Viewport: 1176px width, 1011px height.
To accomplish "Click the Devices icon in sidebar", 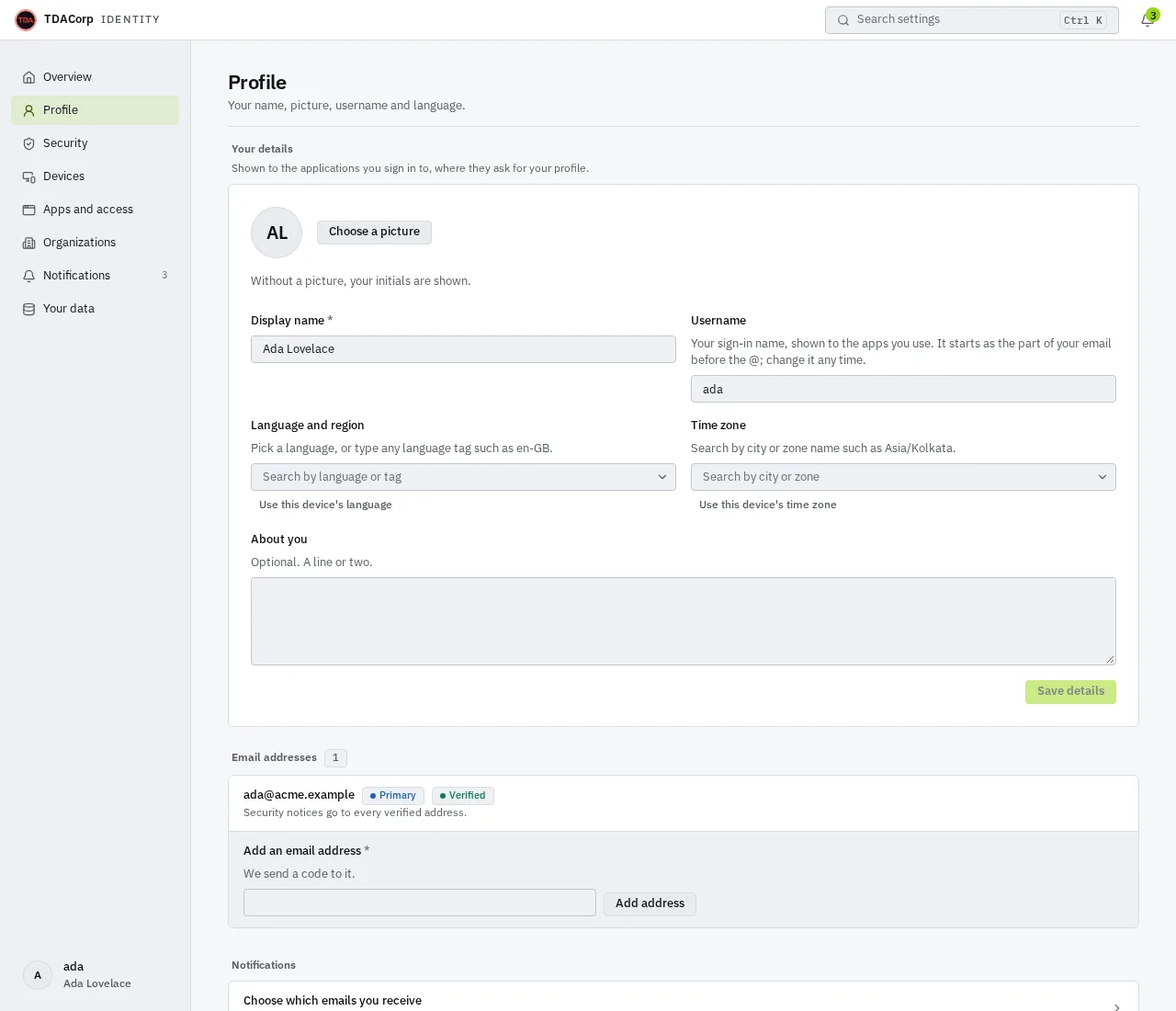I will (28, 176).
